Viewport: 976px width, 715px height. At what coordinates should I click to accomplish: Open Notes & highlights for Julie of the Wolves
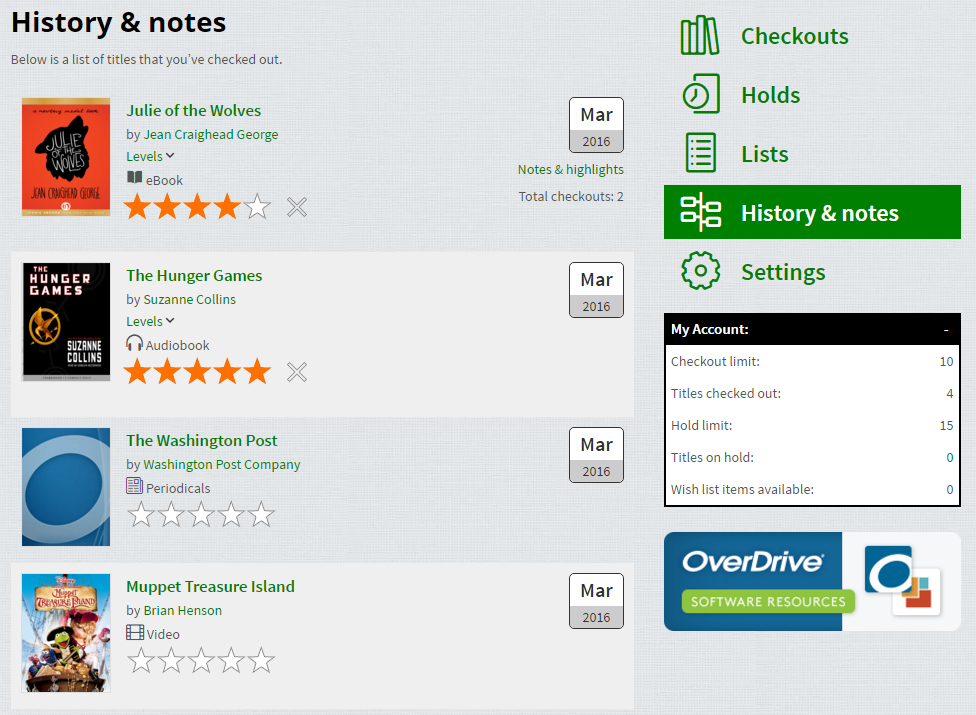(571, 169)
